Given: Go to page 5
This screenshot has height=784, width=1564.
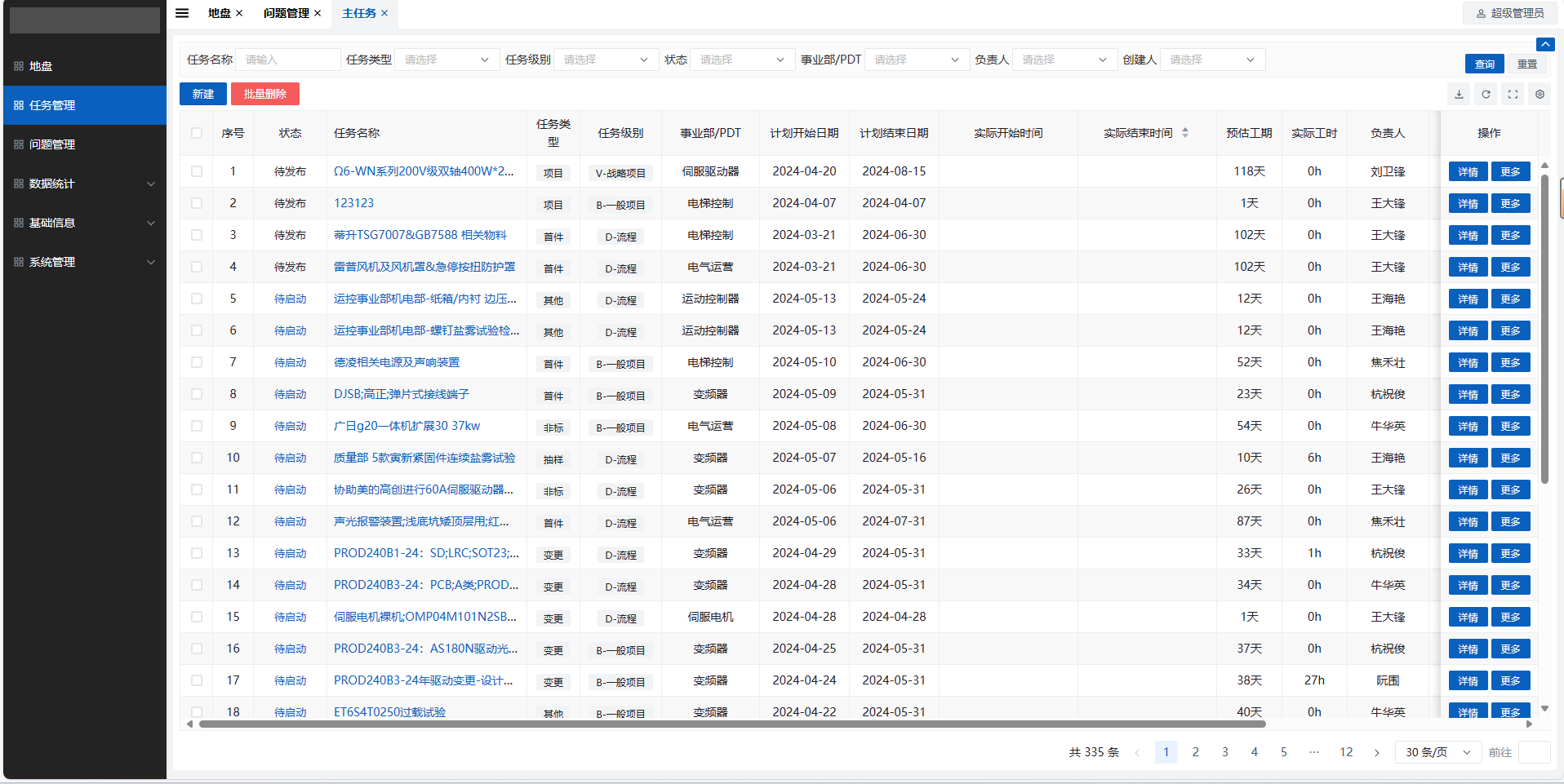Looking at the screenshot, I should click(x=1284, y=752).
